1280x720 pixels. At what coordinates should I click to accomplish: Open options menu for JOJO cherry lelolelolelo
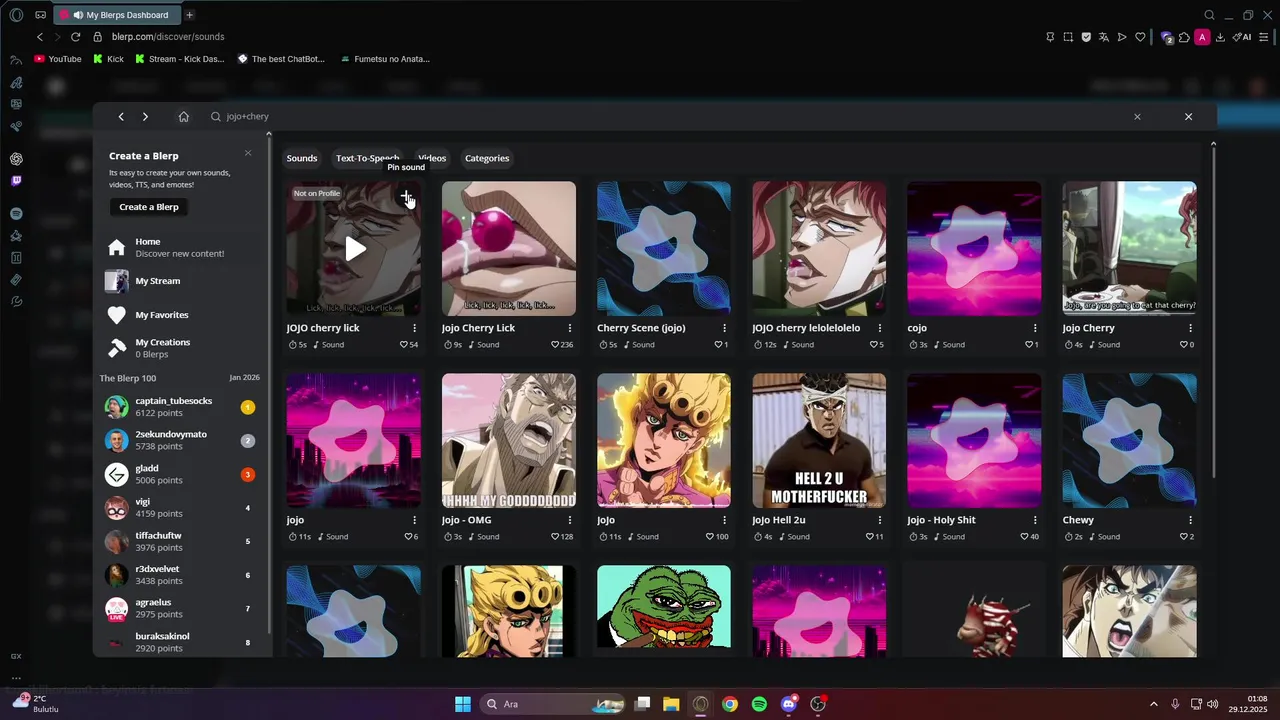(x=880, y=328)
